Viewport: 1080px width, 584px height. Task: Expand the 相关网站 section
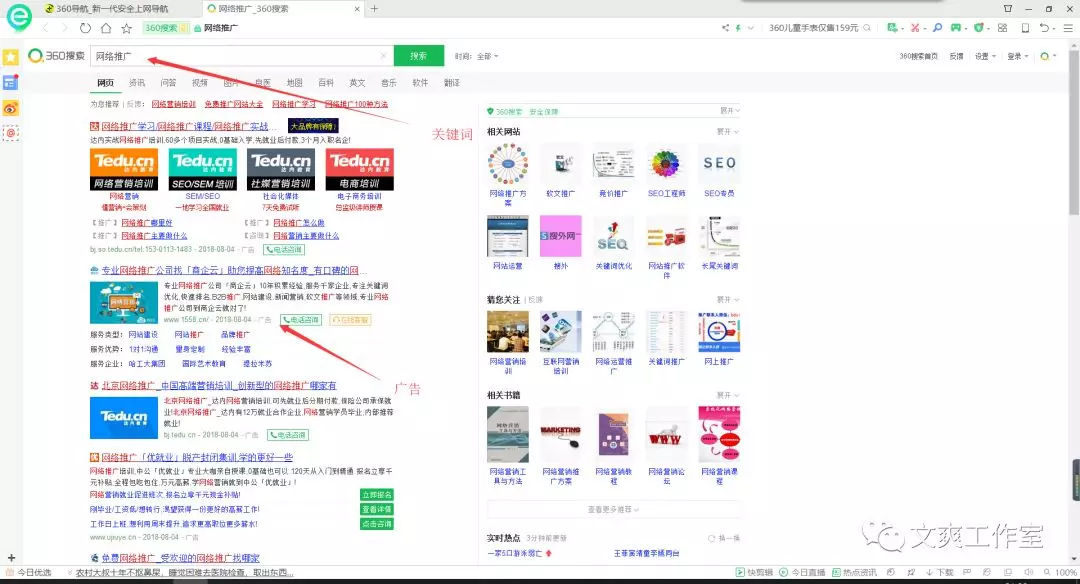[727, 131]
